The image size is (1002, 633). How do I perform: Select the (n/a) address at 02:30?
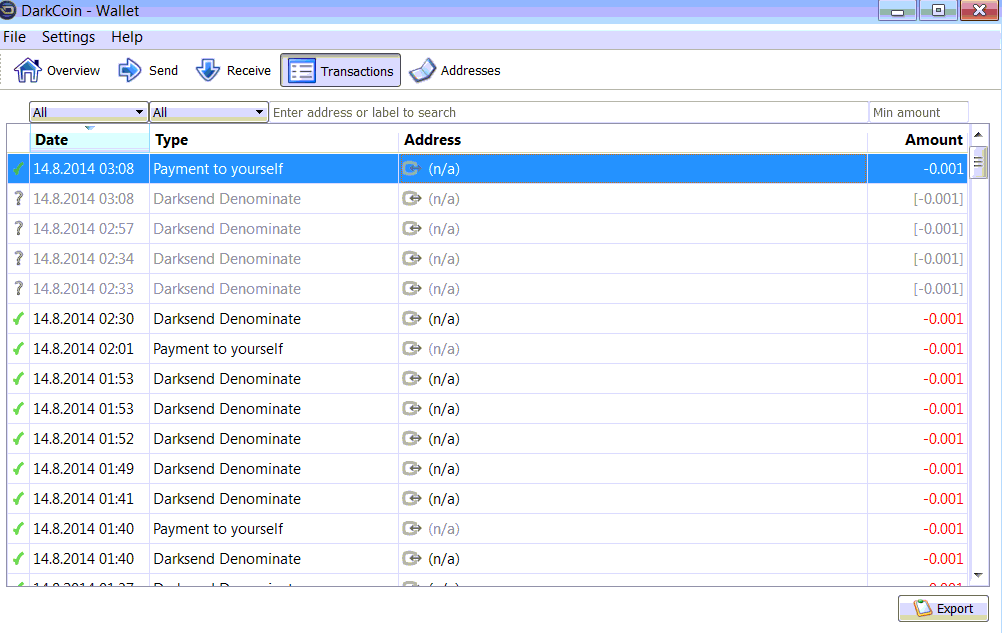tap(443, 319)
